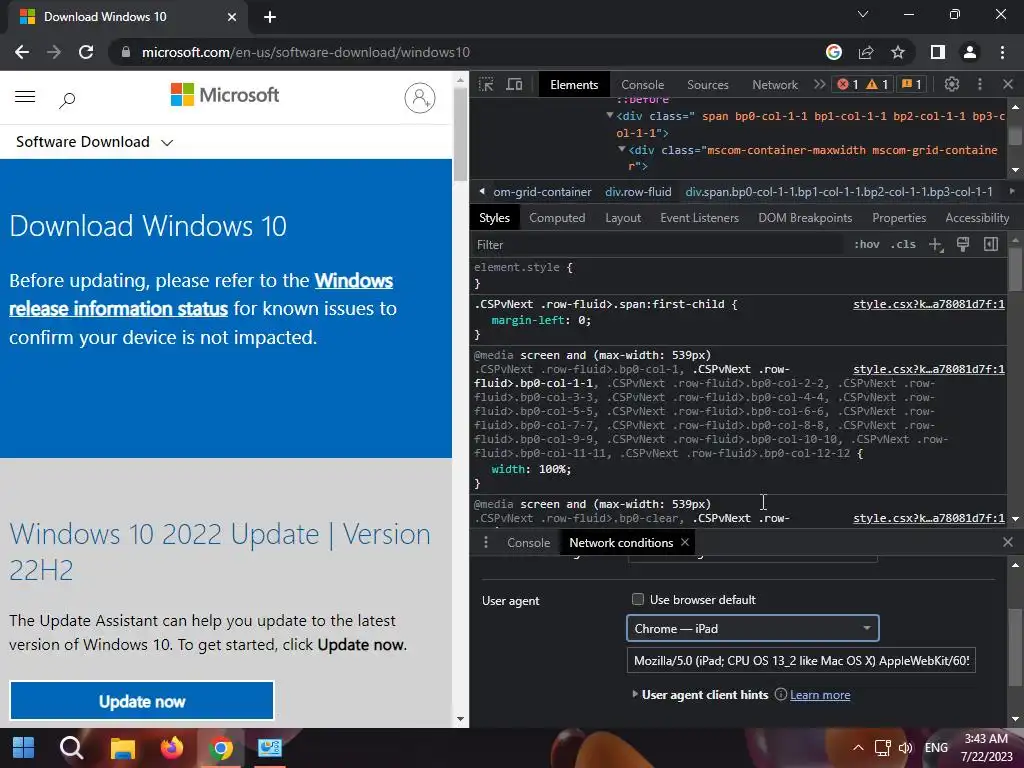Screen dimensions: 1024x768
Task: Toggle element state with :hov
Action: tap(867, 244)
